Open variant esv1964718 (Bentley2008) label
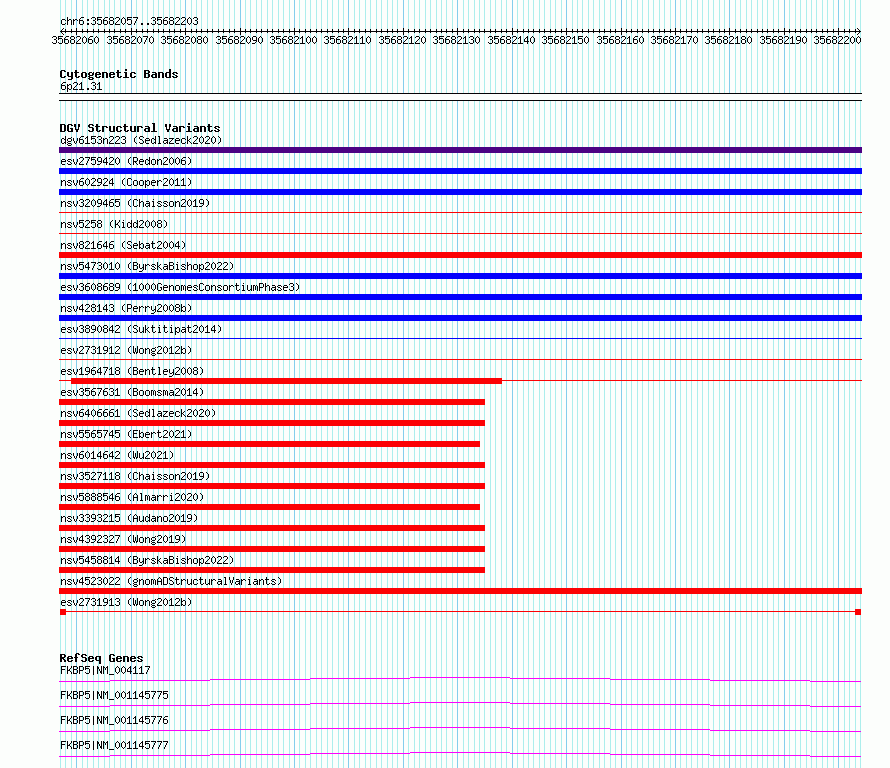 click(132, 371)
